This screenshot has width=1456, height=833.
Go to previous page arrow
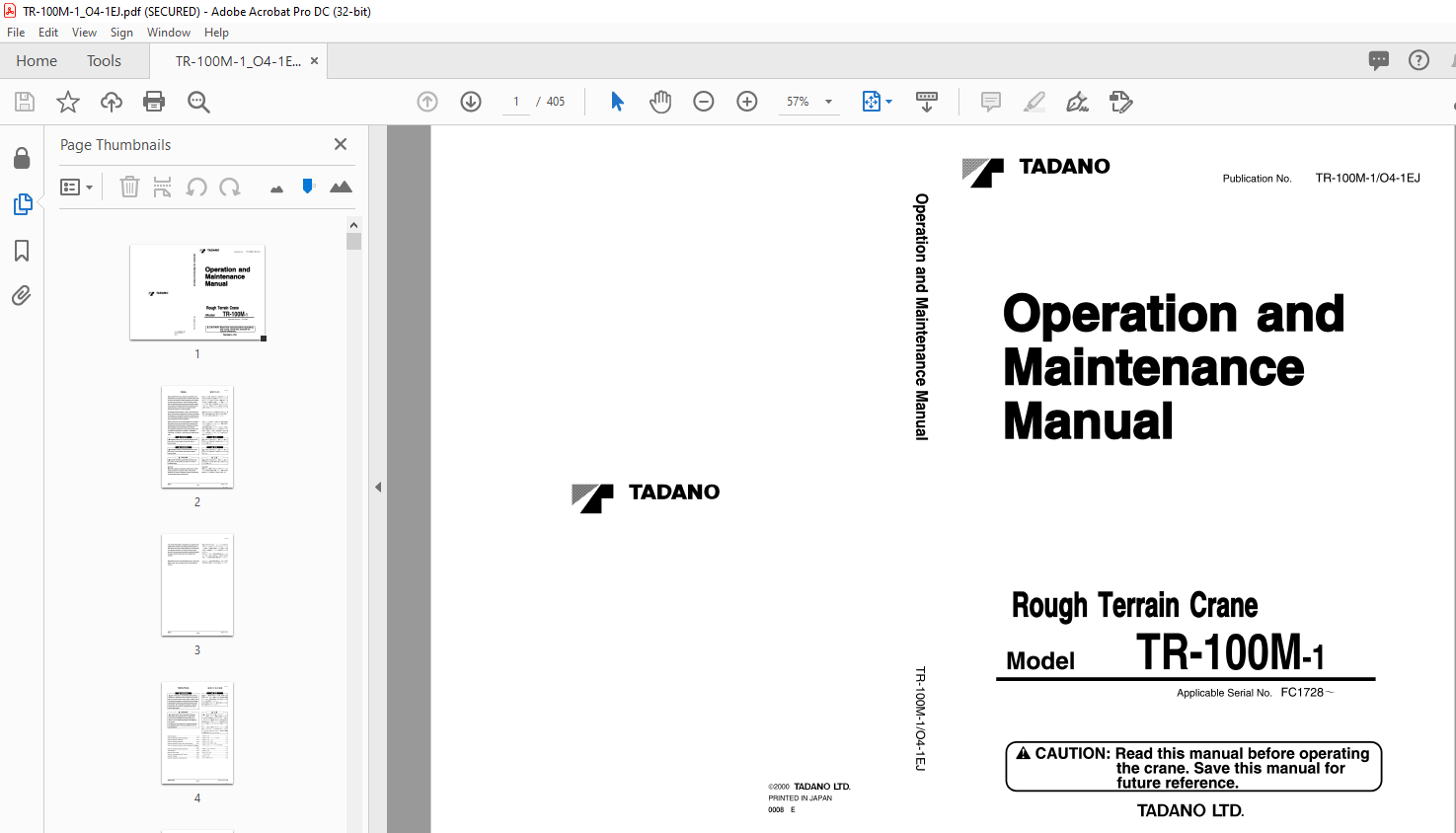point(427,102)
